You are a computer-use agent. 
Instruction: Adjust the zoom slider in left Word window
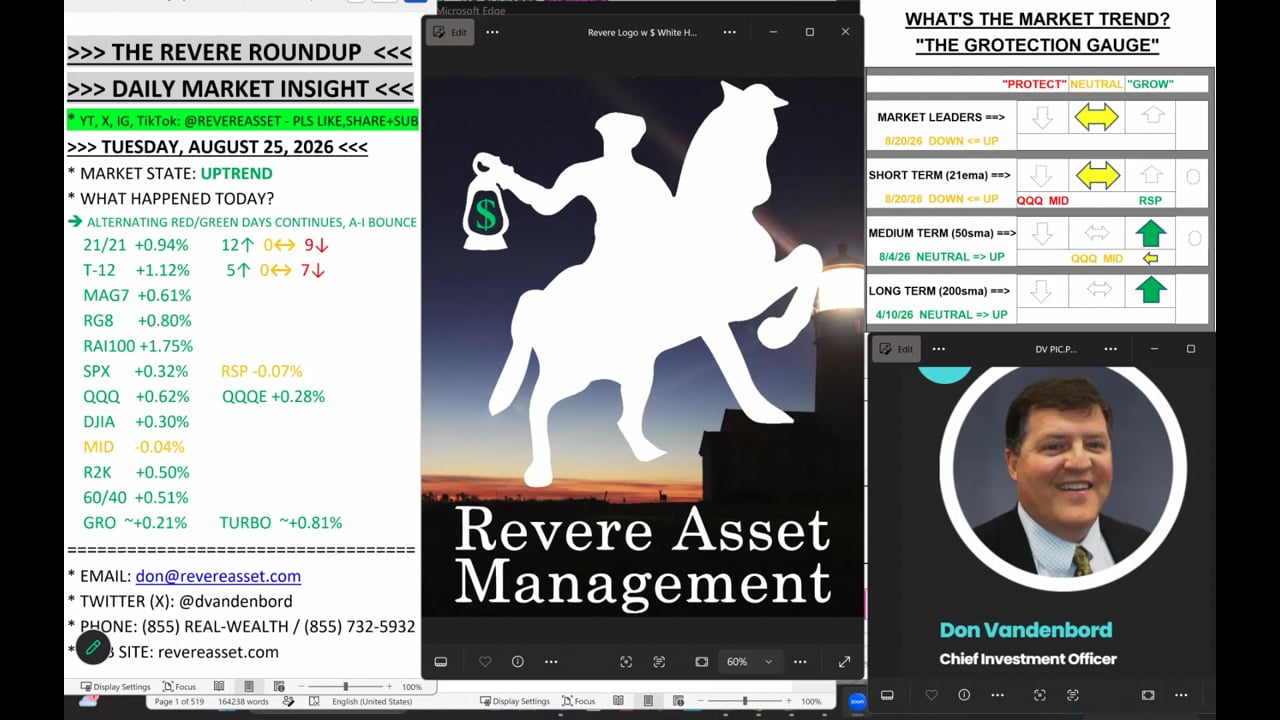[x=346, y=687]
